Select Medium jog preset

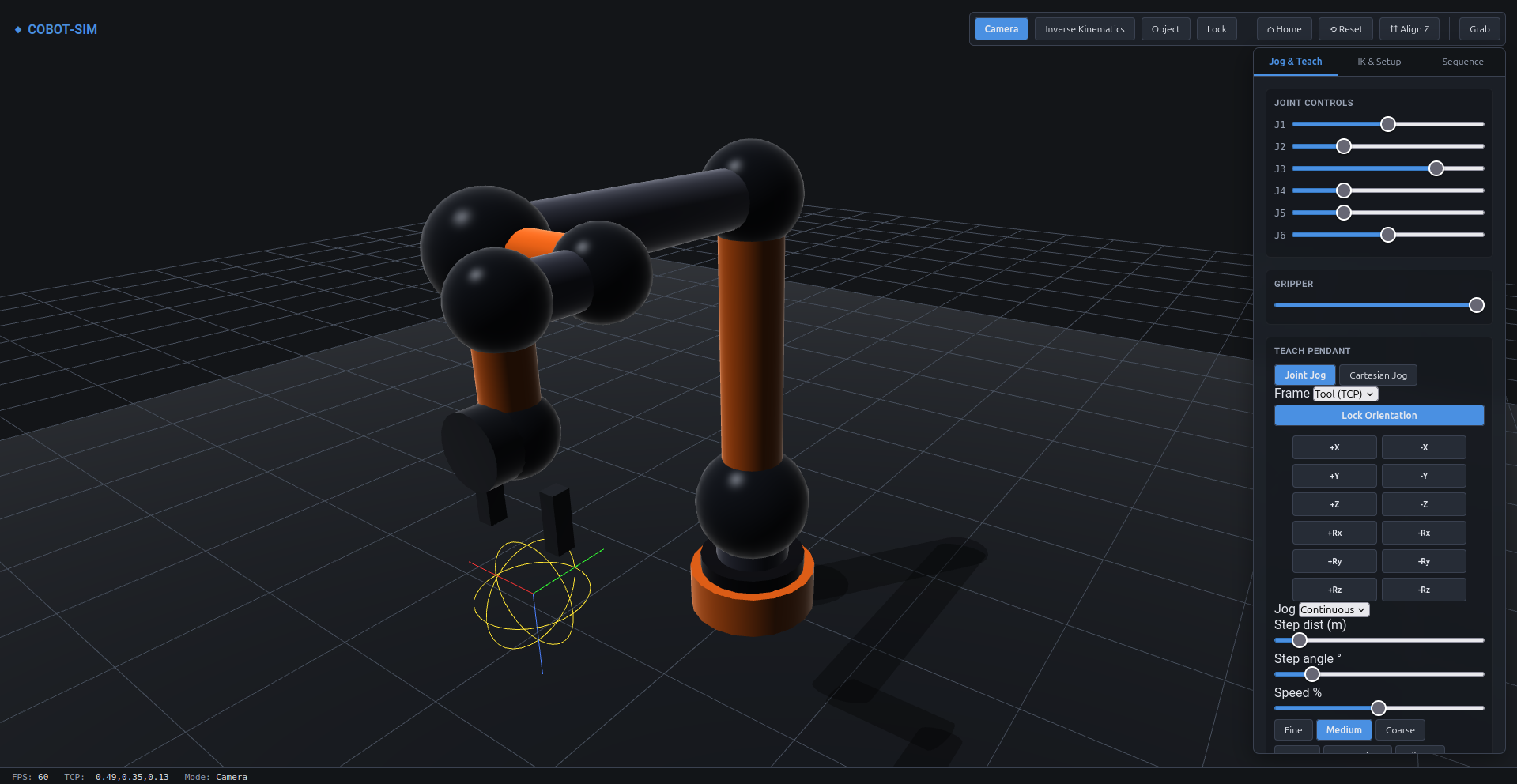(x=1344, y=730)
